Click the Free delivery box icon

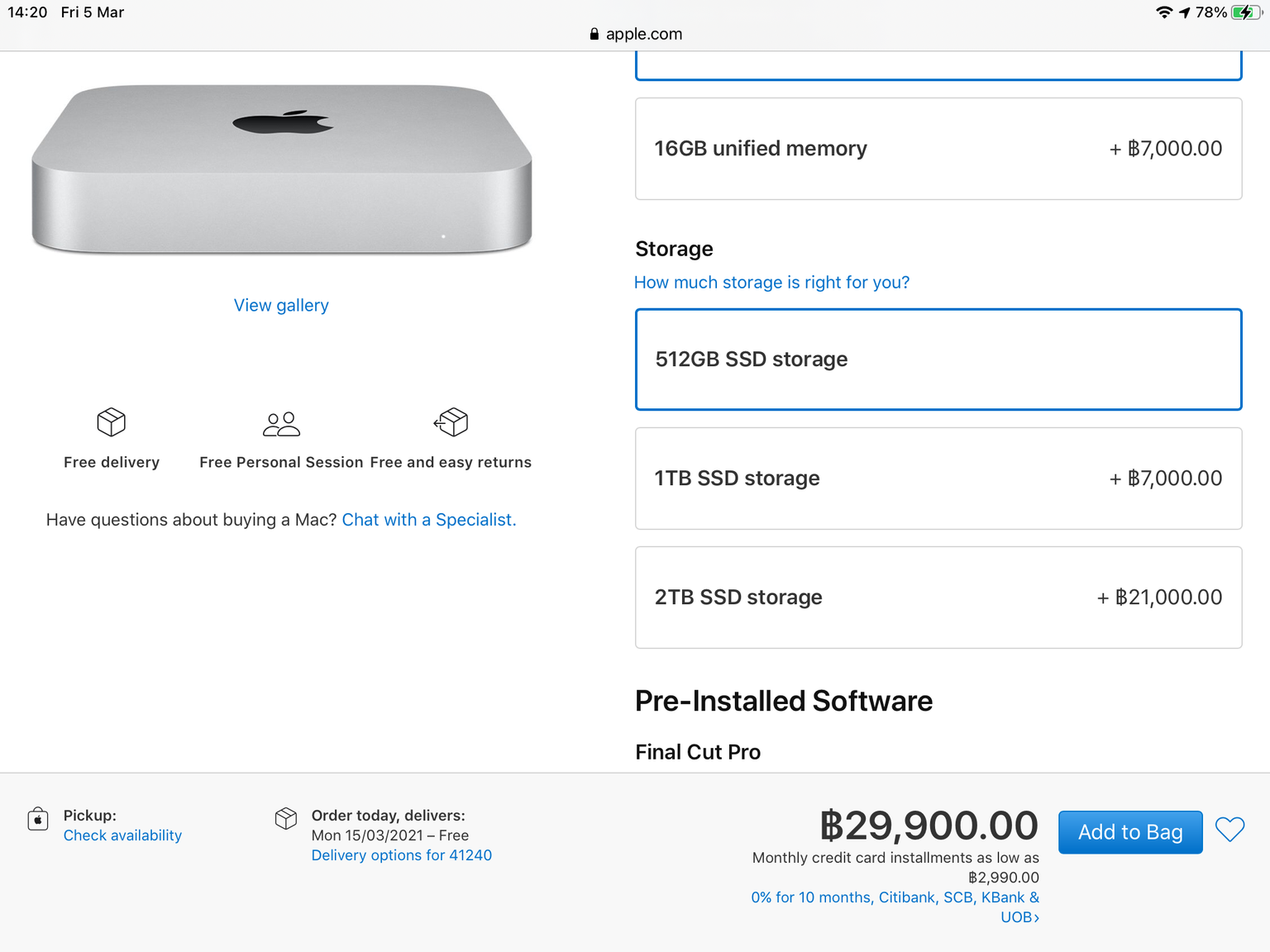coord(112,422)
